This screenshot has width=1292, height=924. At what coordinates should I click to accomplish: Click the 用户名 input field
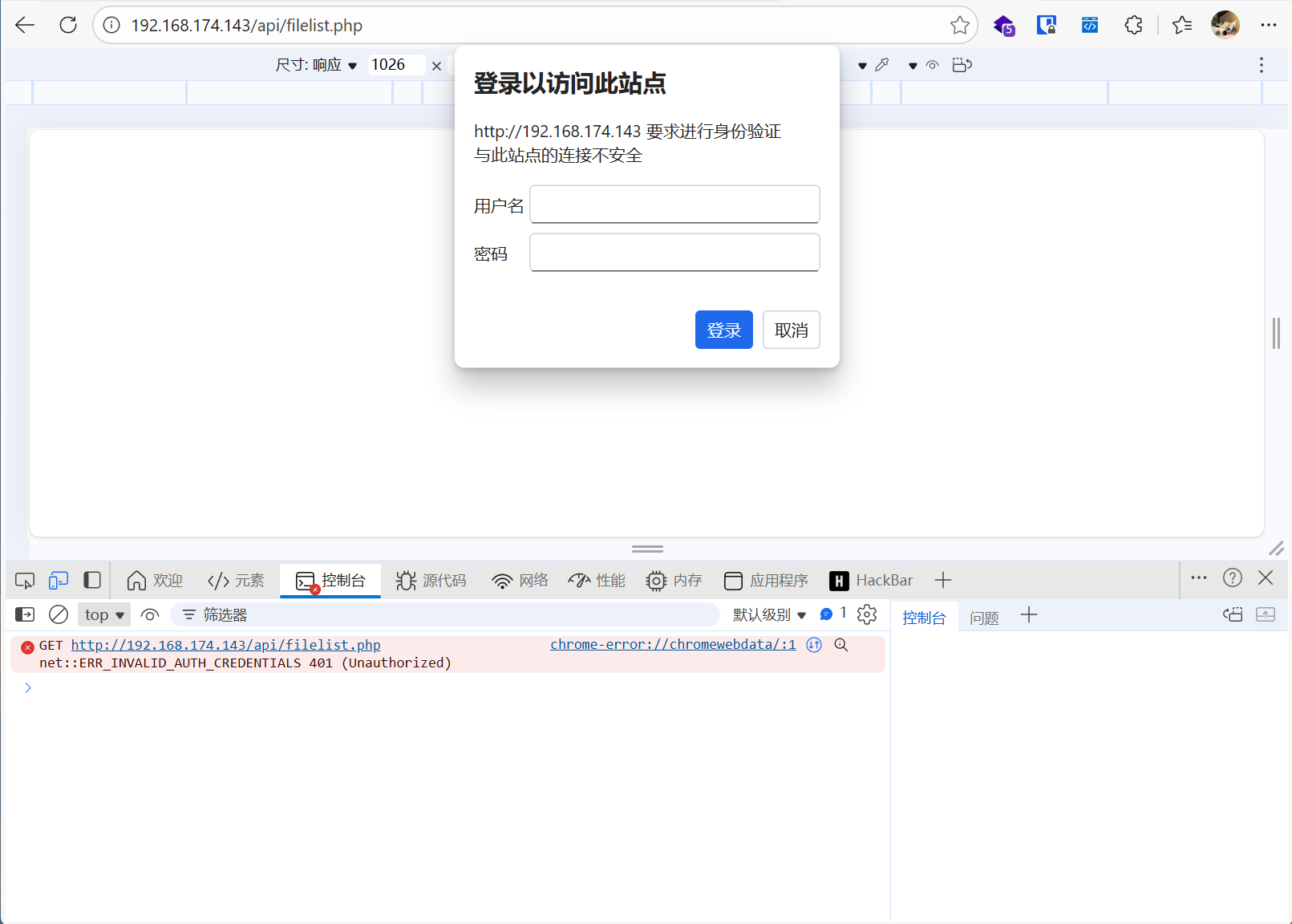pos(674,205)
